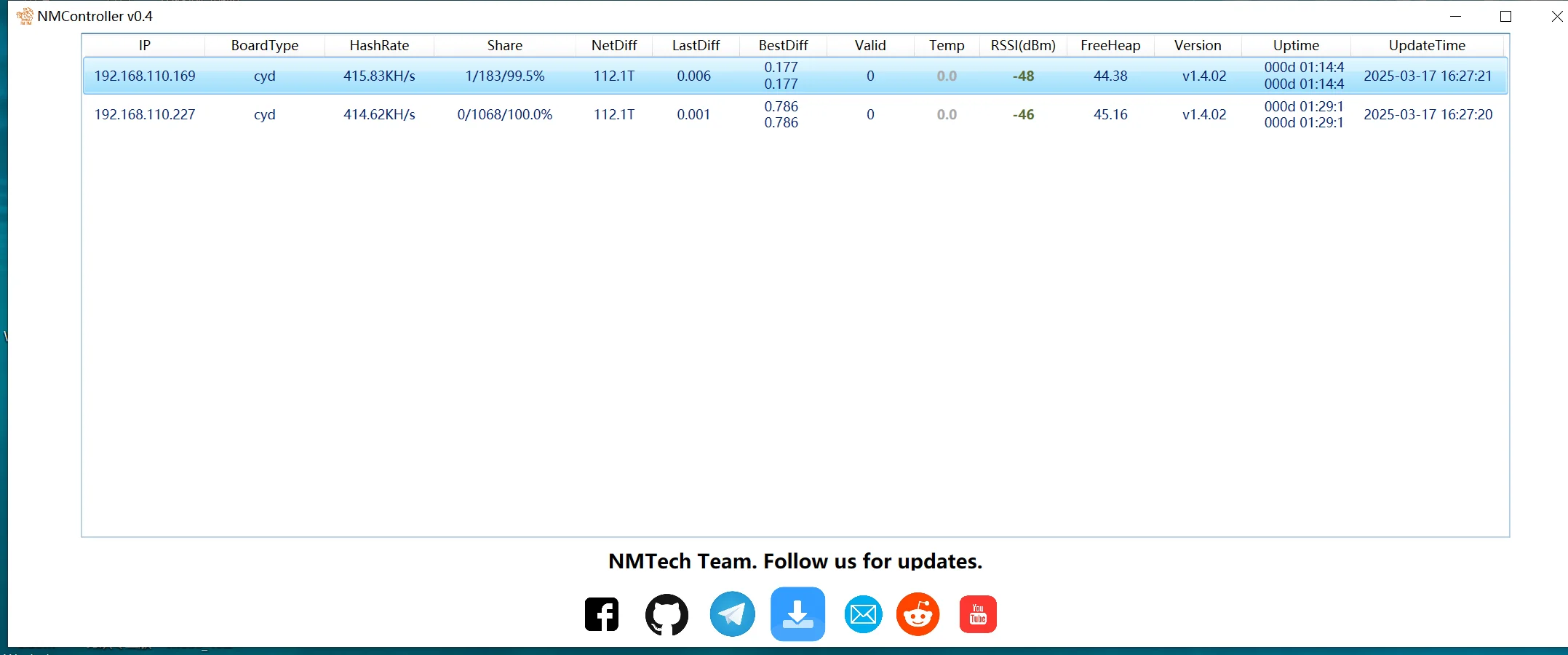Open the Reddit community icon

pyautogui.click(x=918, y=614)
